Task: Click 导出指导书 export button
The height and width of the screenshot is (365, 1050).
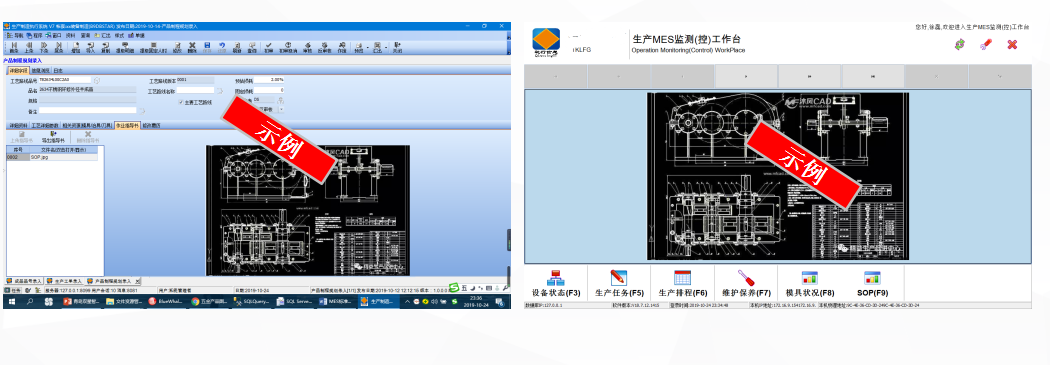Action: 53,137
